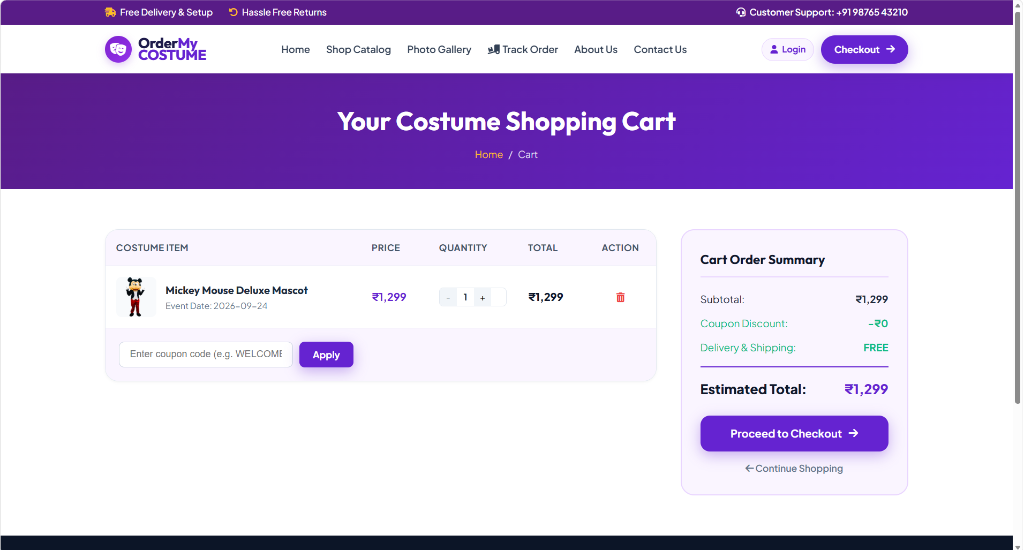Click the QUANTITY column header

[463, 248]
